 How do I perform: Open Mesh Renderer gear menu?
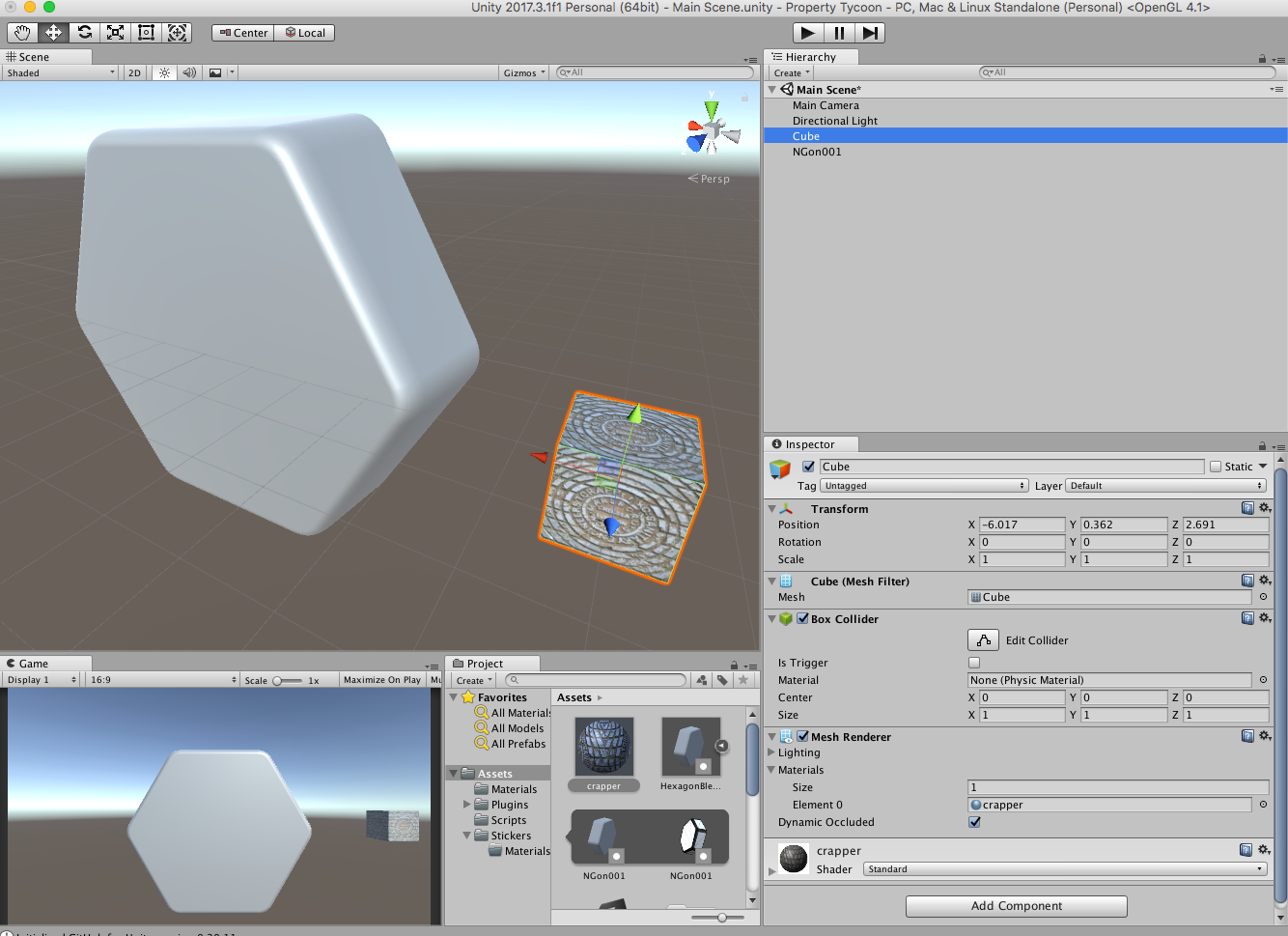tap(1265, 736)
